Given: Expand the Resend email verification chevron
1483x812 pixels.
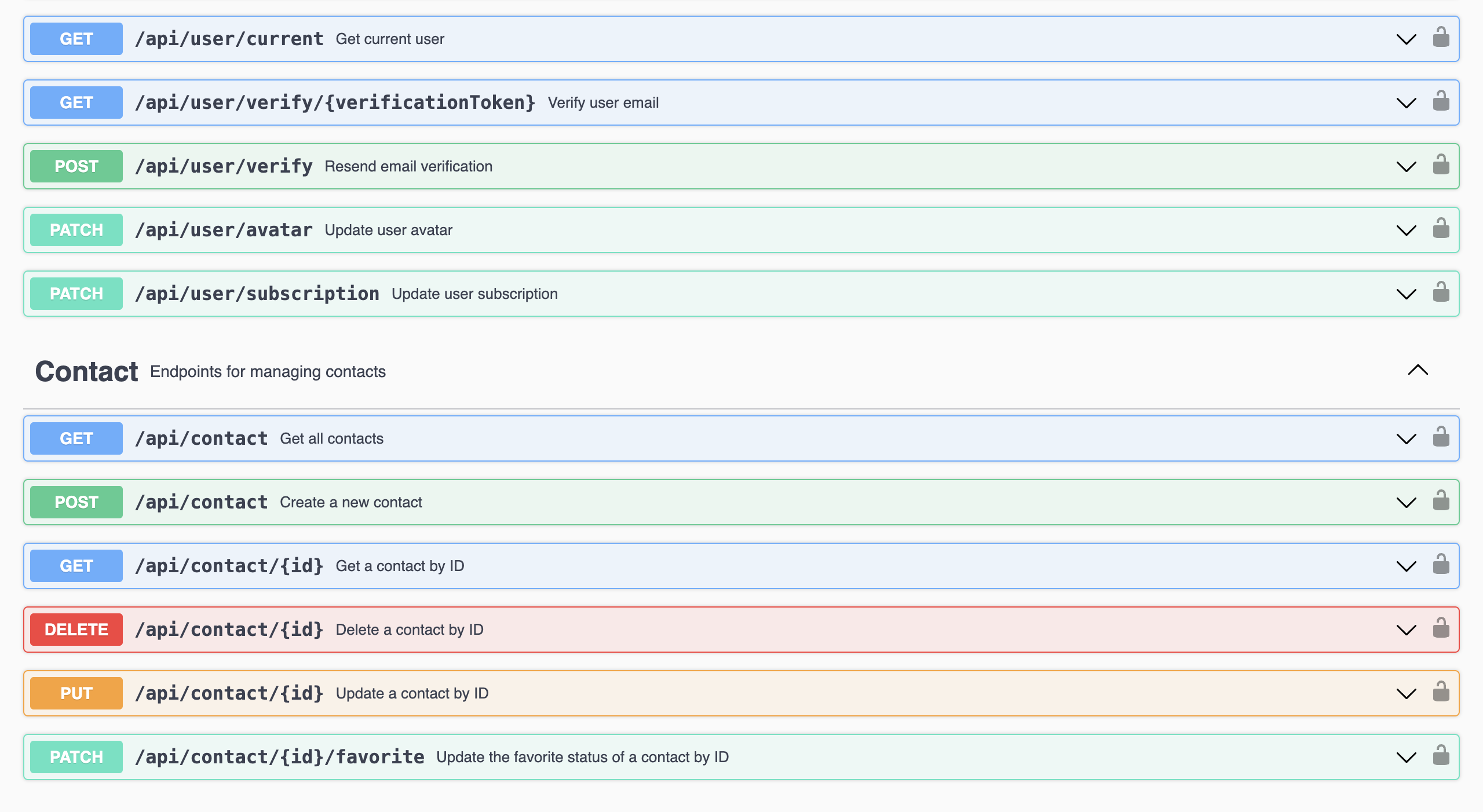Looking at the screenshot, I should pos(1406,167).
